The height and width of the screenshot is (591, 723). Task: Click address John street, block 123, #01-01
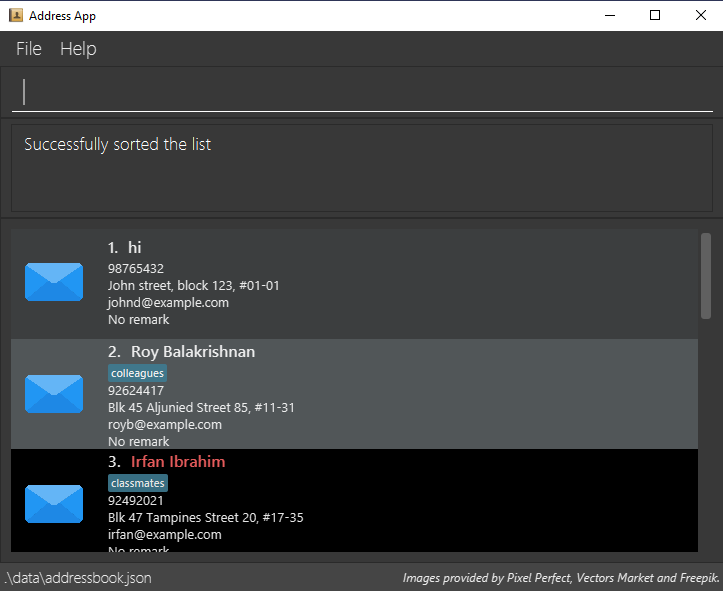pyautogui.click(x=194, y=286)
